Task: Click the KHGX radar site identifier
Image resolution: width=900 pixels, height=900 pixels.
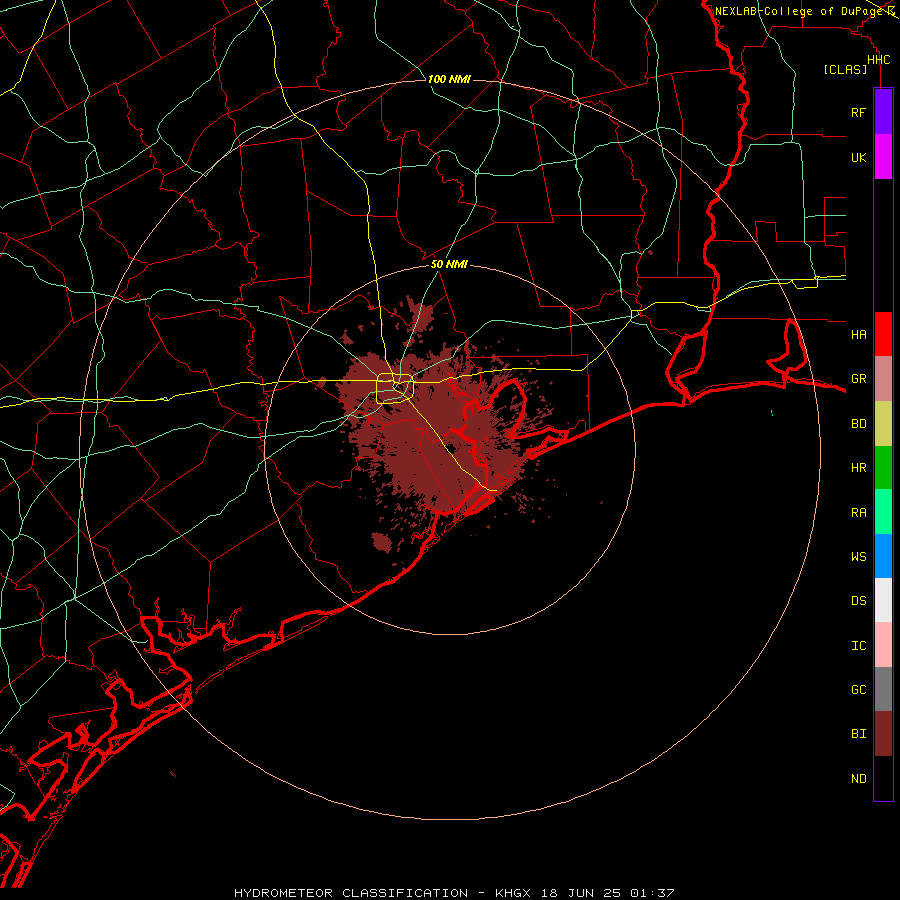Action: 513,893
